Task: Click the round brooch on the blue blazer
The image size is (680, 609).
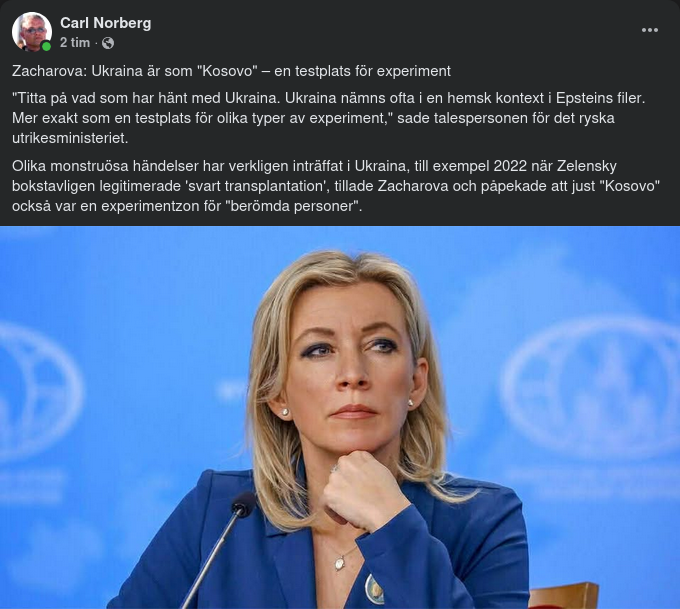Action: [374, 589]
